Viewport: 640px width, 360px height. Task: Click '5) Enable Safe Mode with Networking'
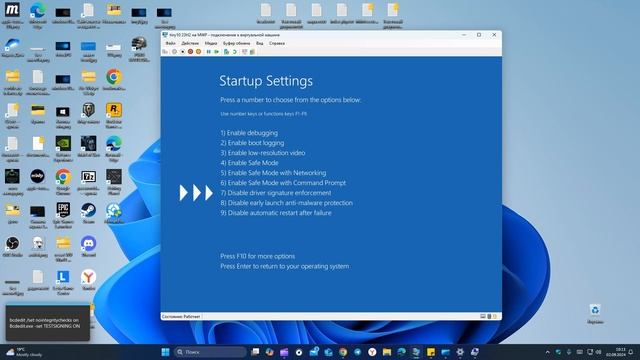point(273,173)
